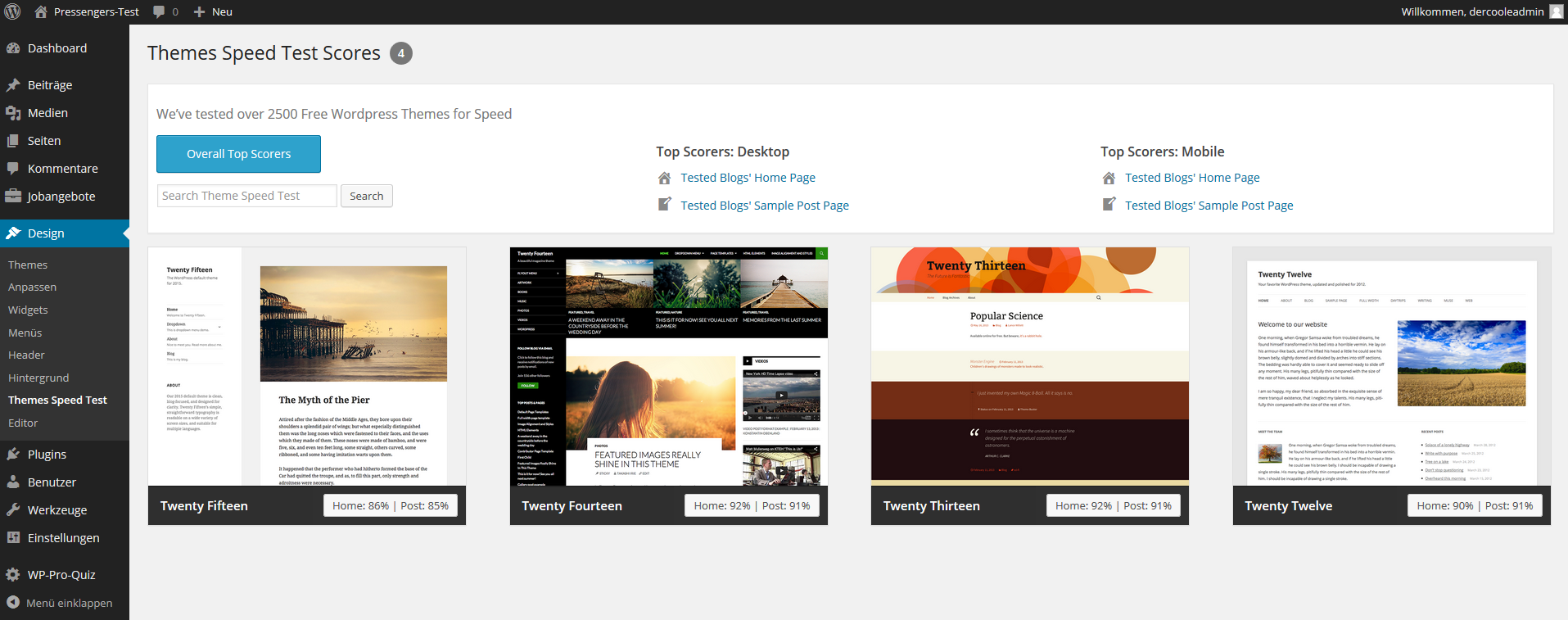Open the Widgets submenu item
The height and width of the screenshot is (620, 1568).
click(28, 310)
